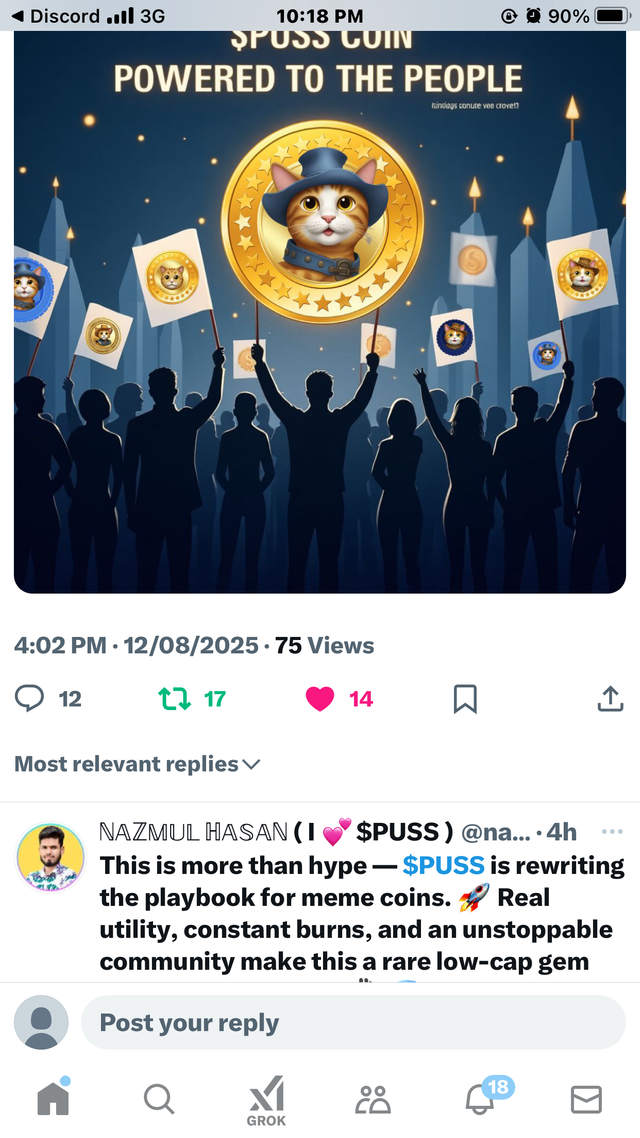
Task: Unlike the post via heart icon
Action: click(x=319, y=699)
